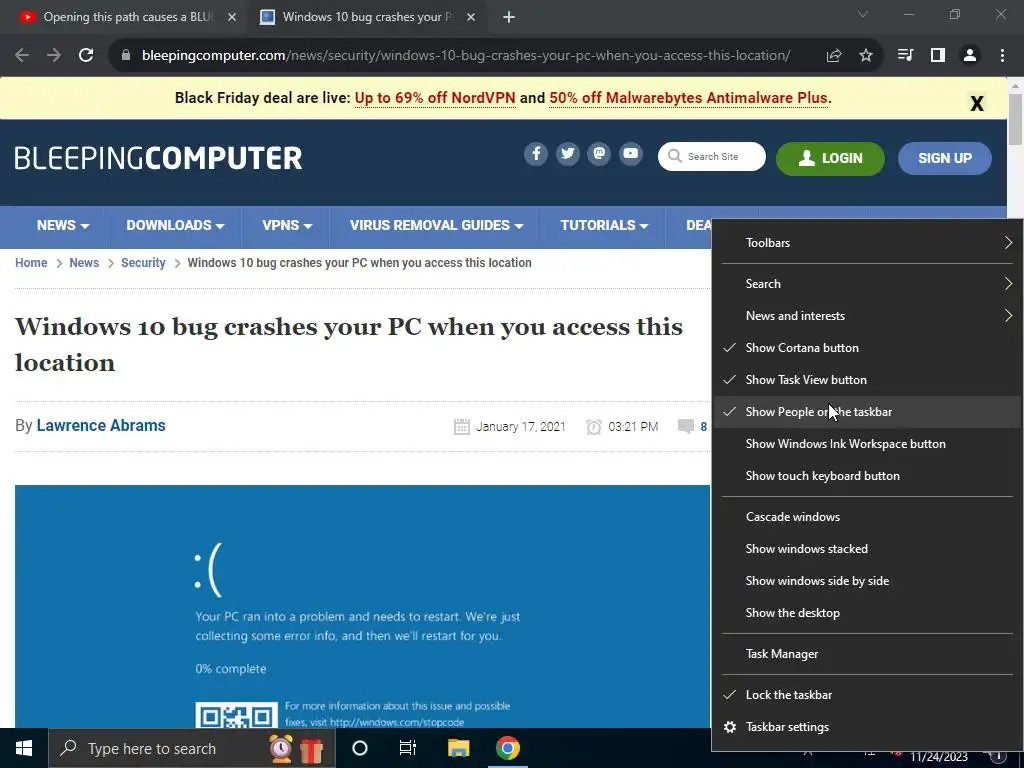This screenshot has width=1024, height=768.
Task: Click the BSOD article image
Action: click(362, 606)
